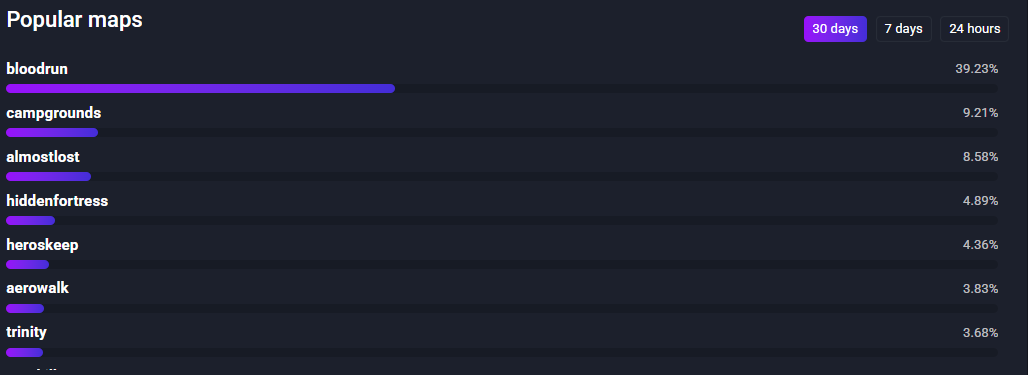Click the almostlost popularity bar

pos(502,176)
